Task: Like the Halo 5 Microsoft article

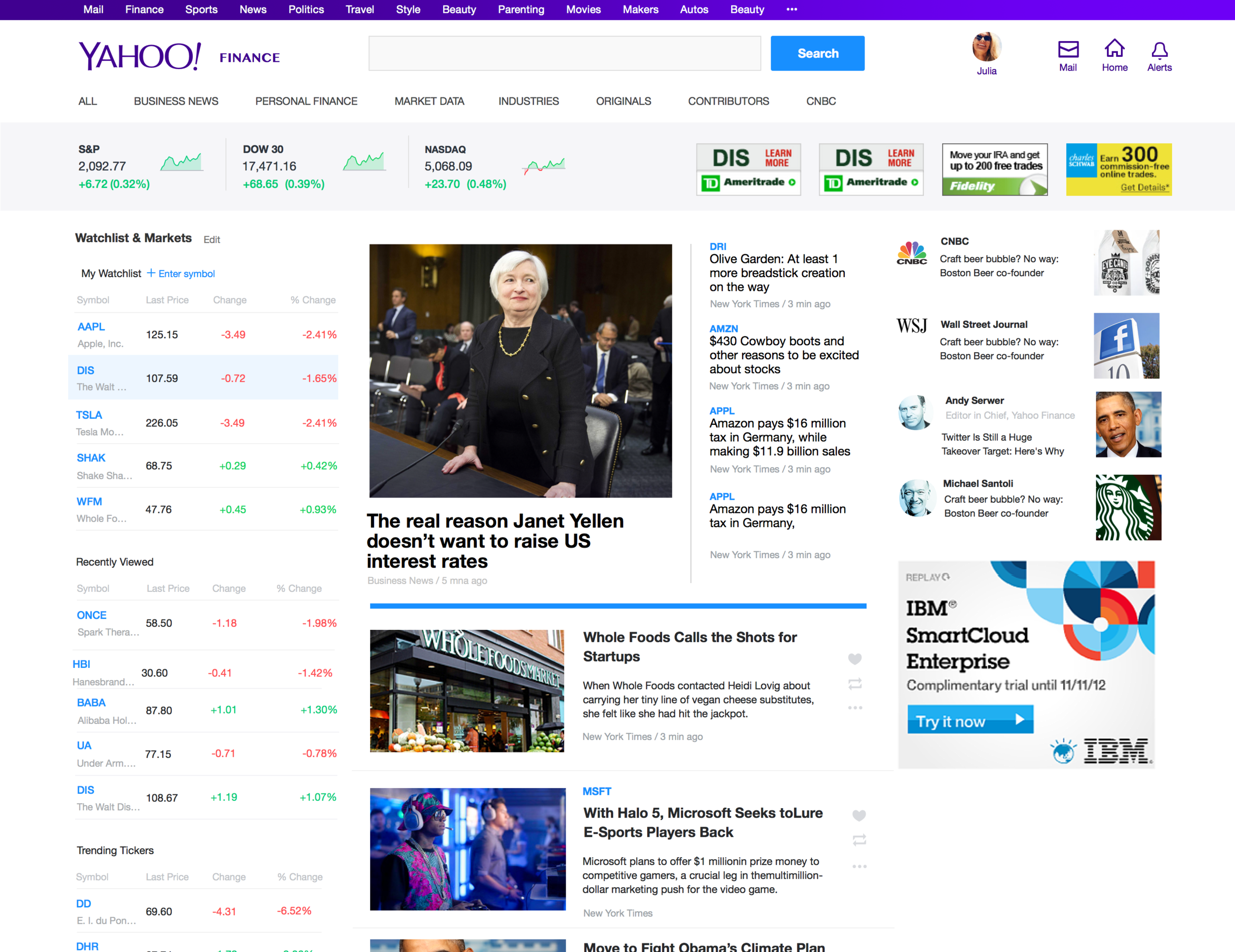Action: click(x=859, y=815)
